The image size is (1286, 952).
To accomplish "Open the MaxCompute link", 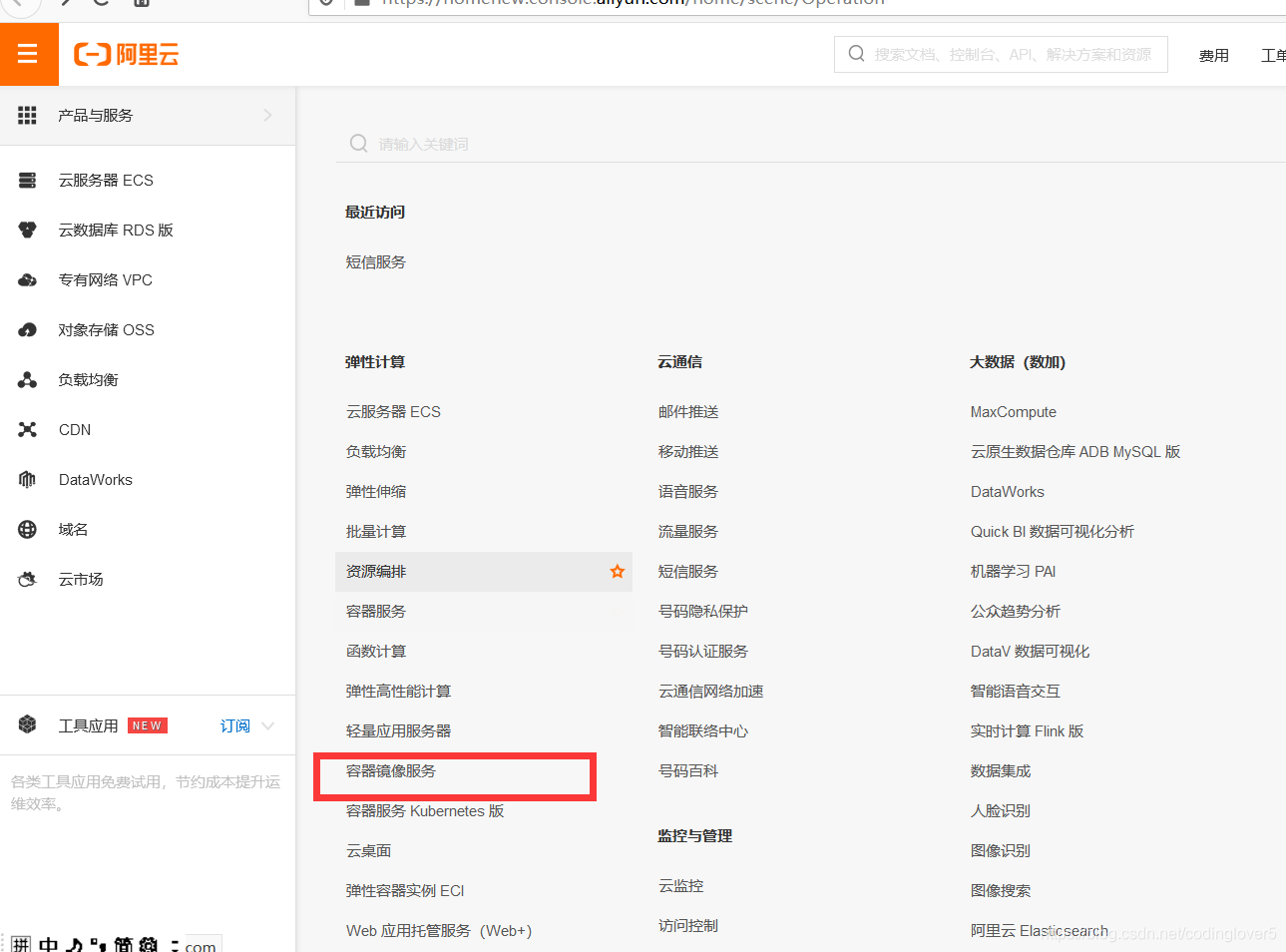I will point(1014,412).
